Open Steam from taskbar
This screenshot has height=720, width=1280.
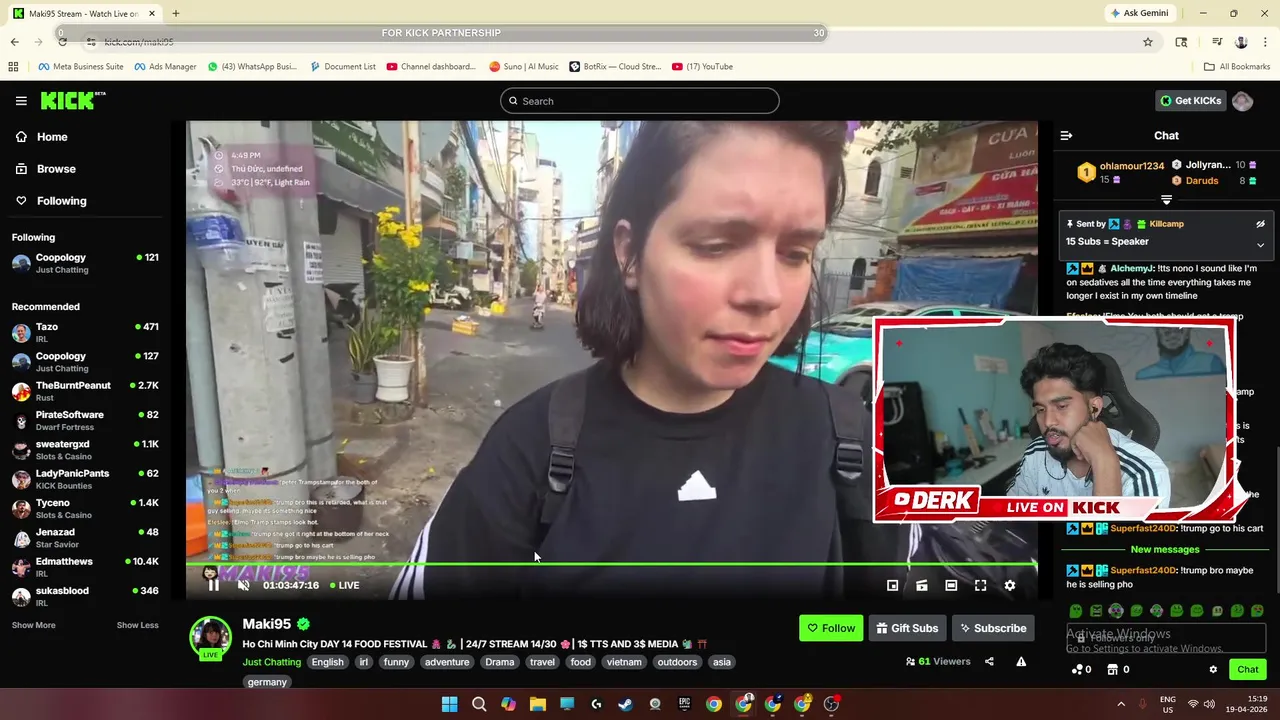click(x=626, y=704)
